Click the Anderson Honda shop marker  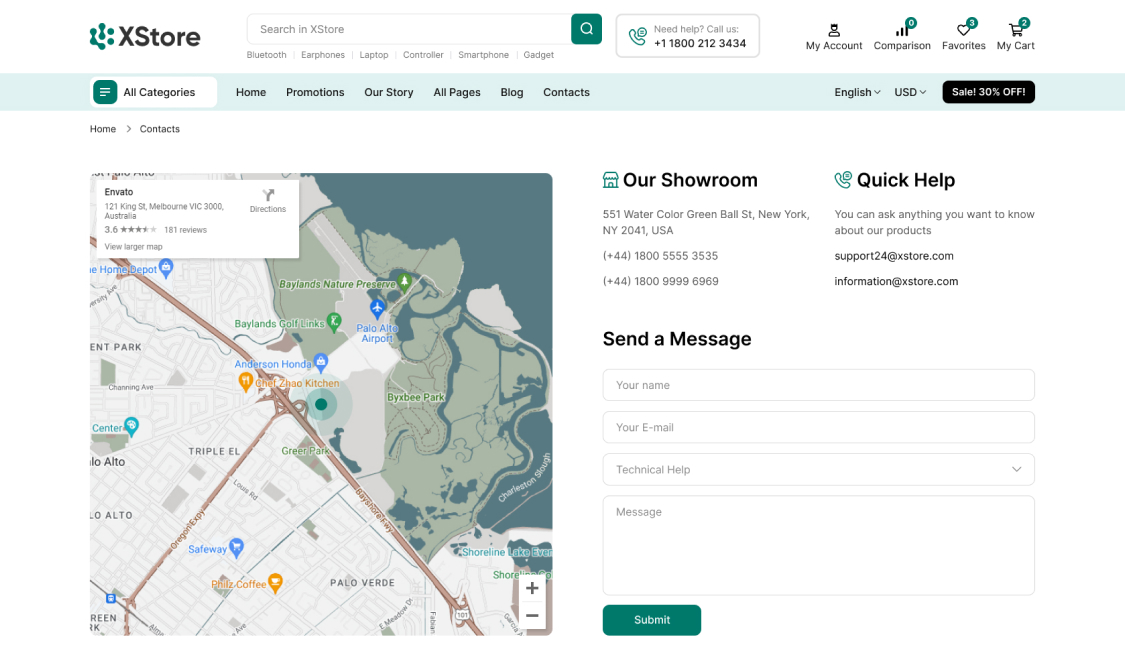click(321, 362)
